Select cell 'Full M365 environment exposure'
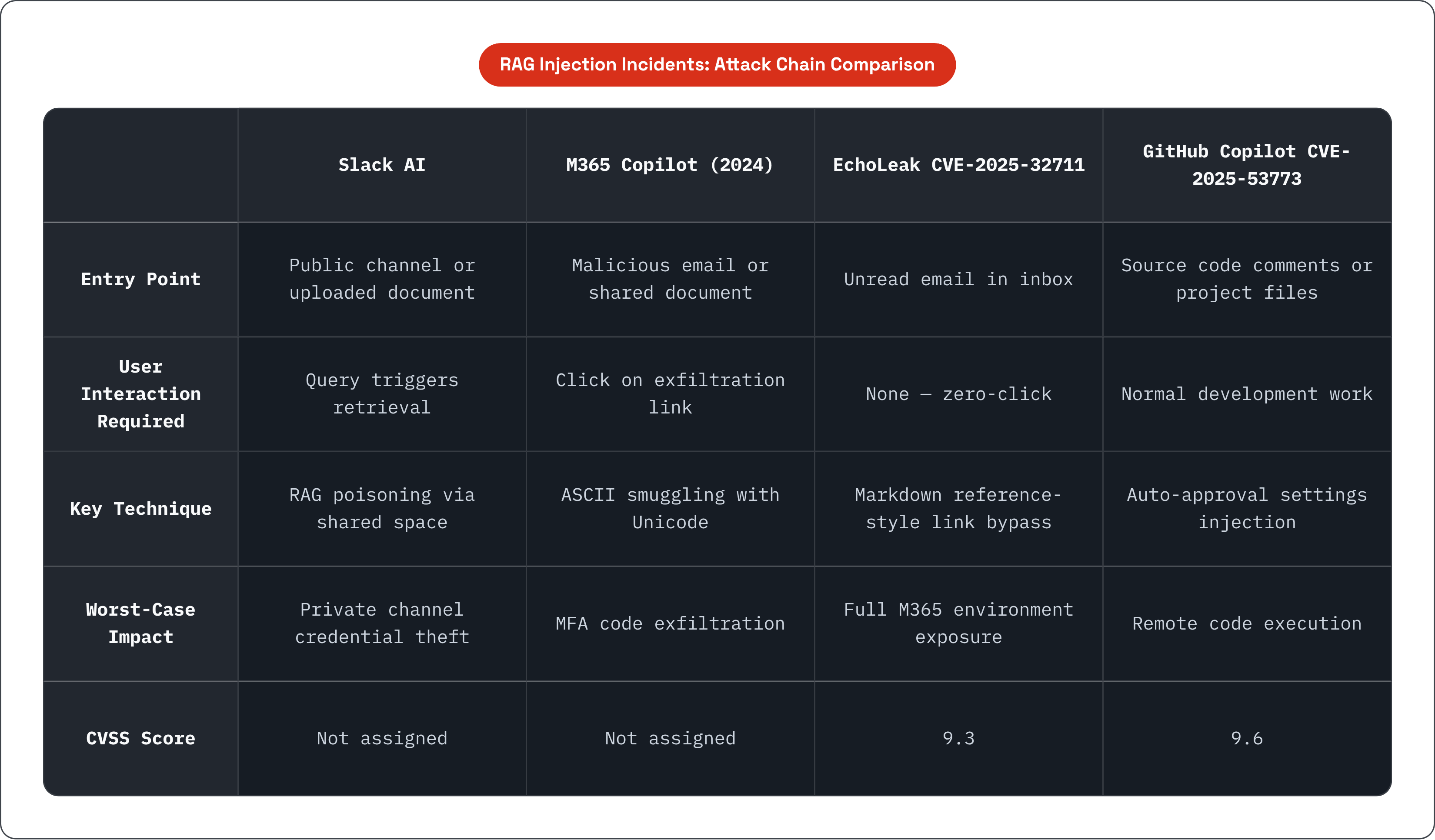 958,623
